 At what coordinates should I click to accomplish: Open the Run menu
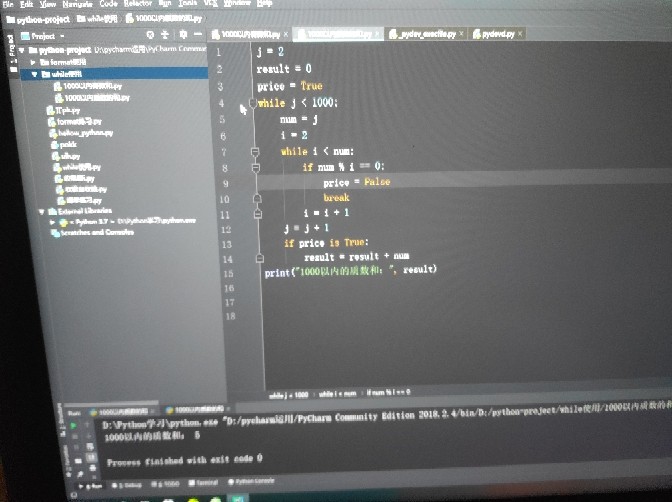165,3
